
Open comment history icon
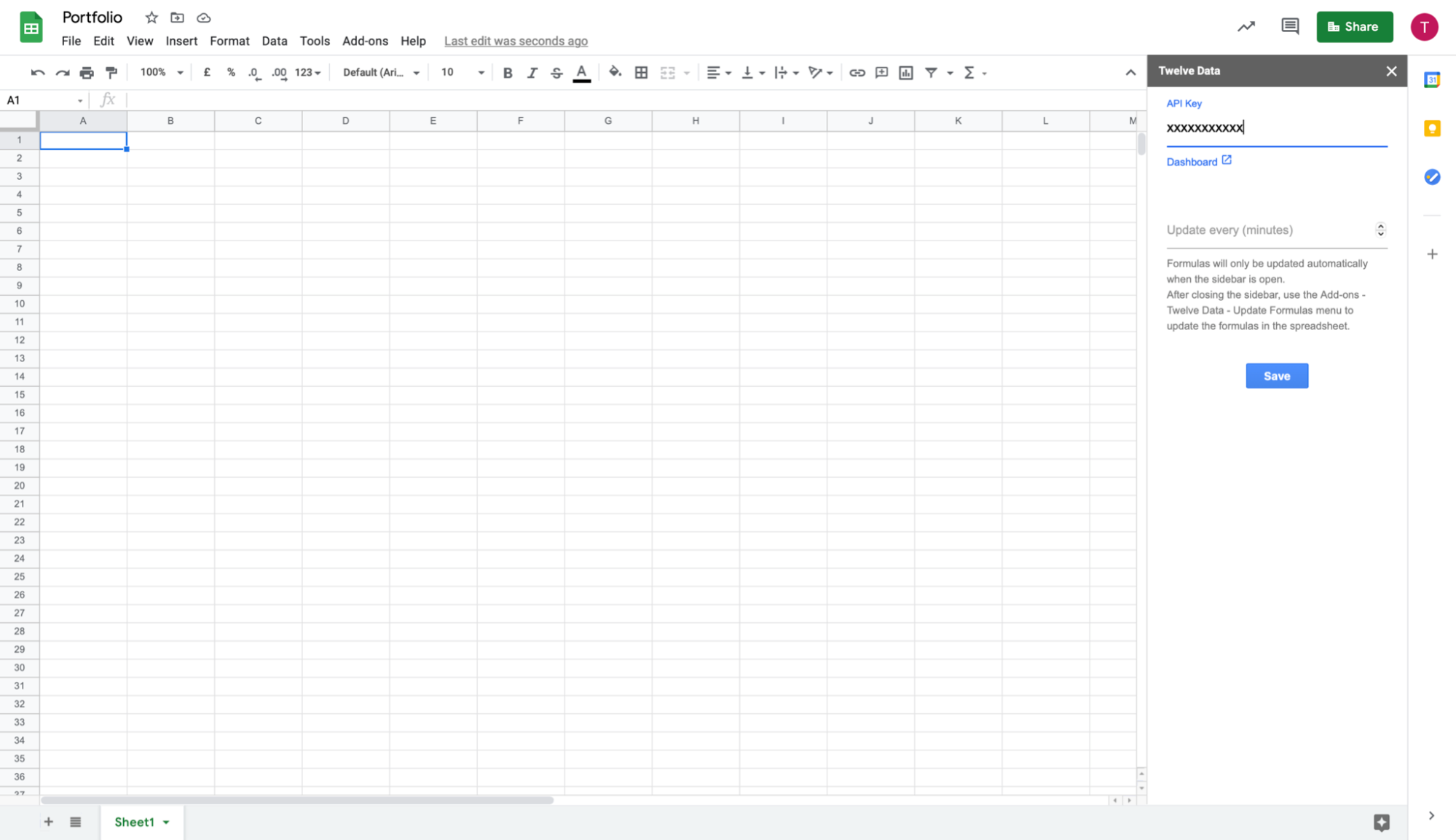[1289, 27]
